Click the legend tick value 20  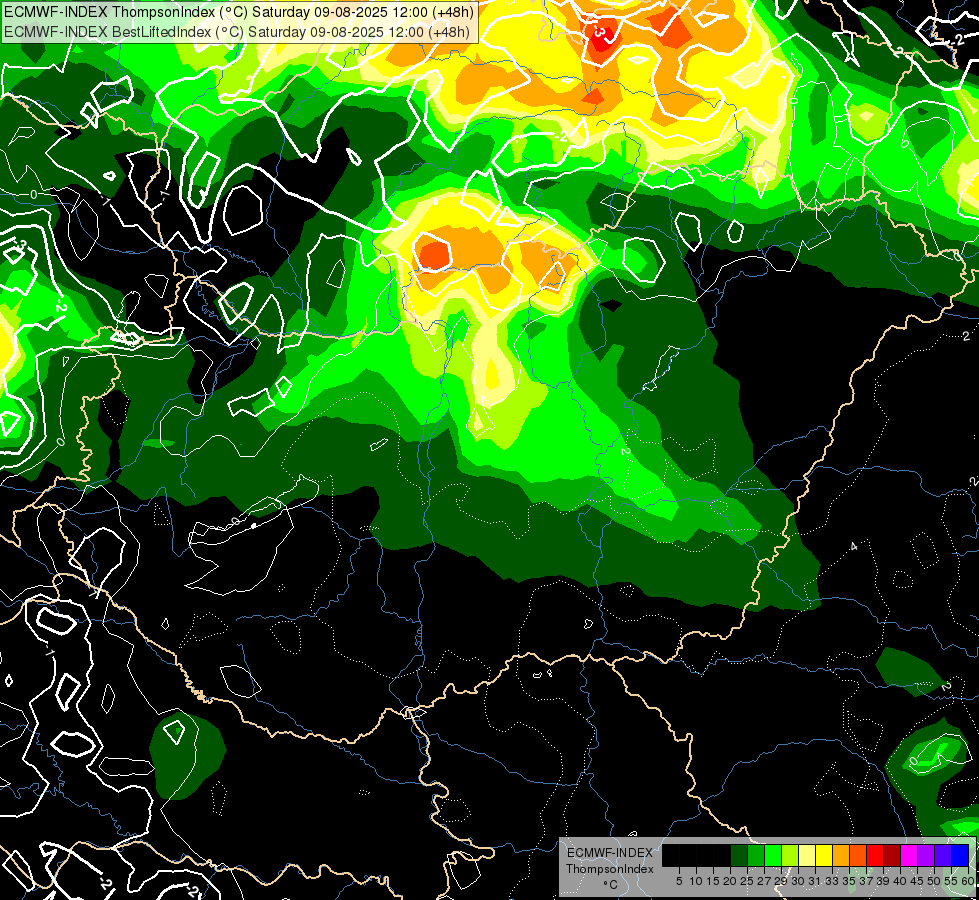point(730,881)
